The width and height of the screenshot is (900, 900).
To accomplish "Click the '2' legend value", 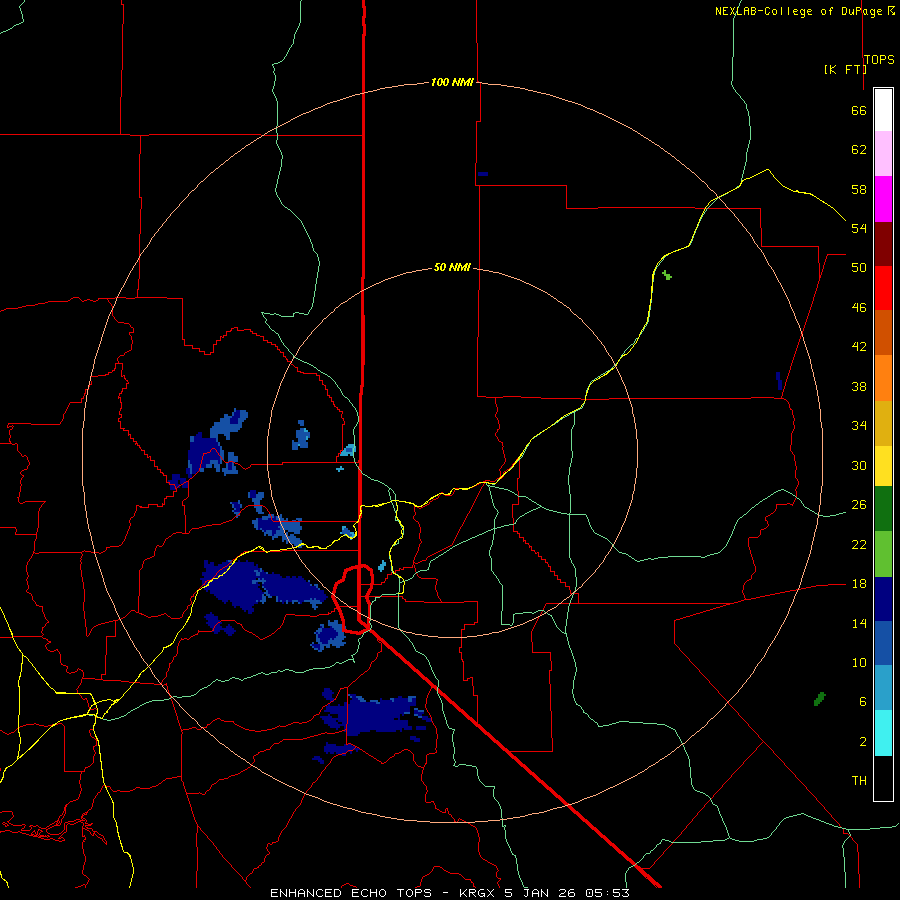I will tap(863, 742).
